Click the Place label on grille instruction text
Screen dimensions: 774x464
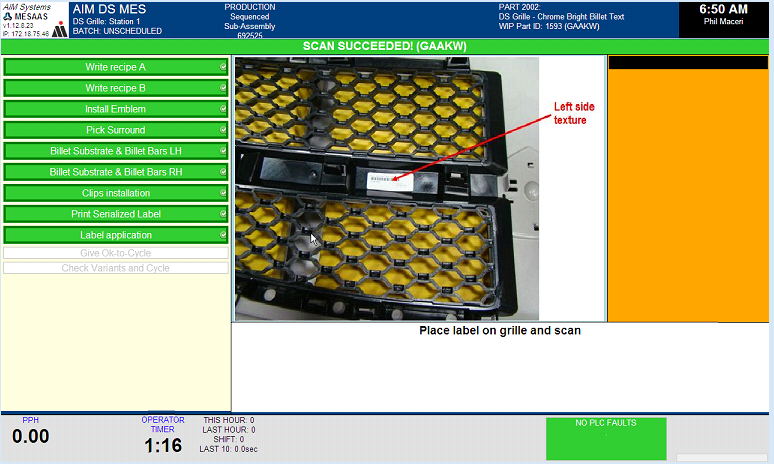pyautogui.click(x=500, y=331)
